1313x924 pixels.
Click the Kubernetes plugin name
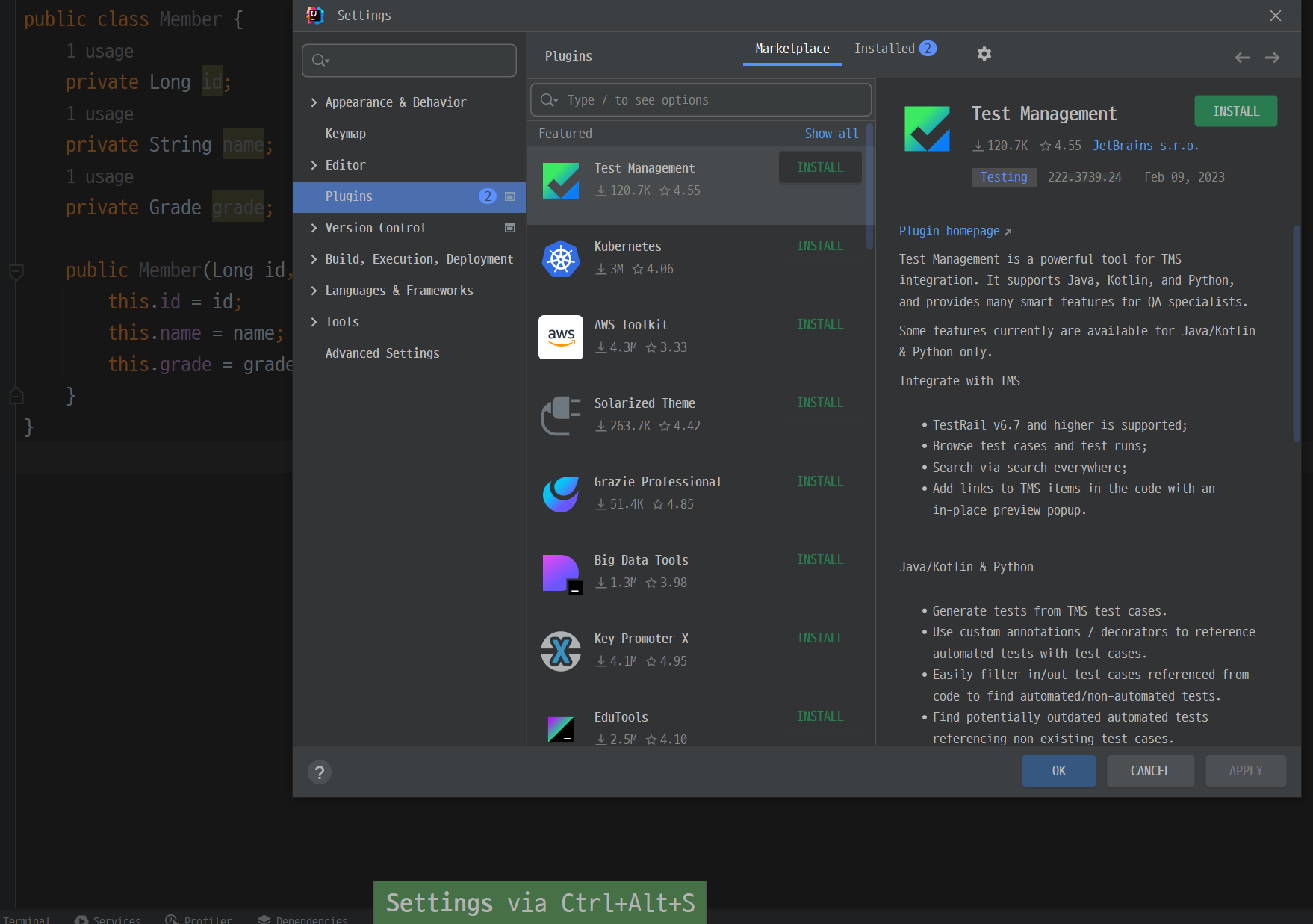point(627,246)
